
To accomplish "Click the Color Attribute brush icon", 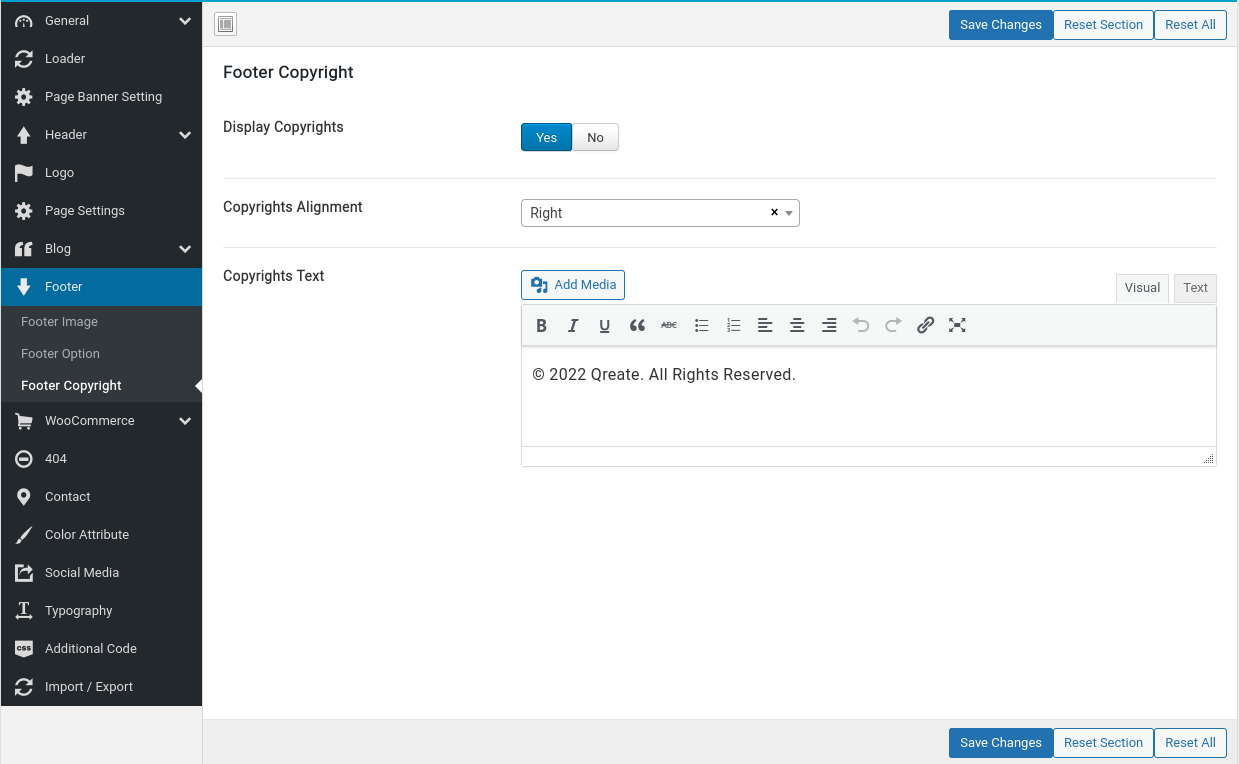I will (24, 535).
